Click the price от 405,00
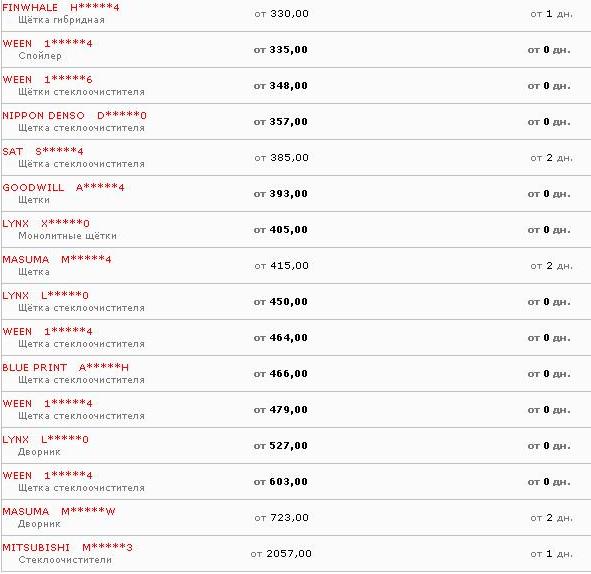The image size is (591, 574). [x=280, y=230]
